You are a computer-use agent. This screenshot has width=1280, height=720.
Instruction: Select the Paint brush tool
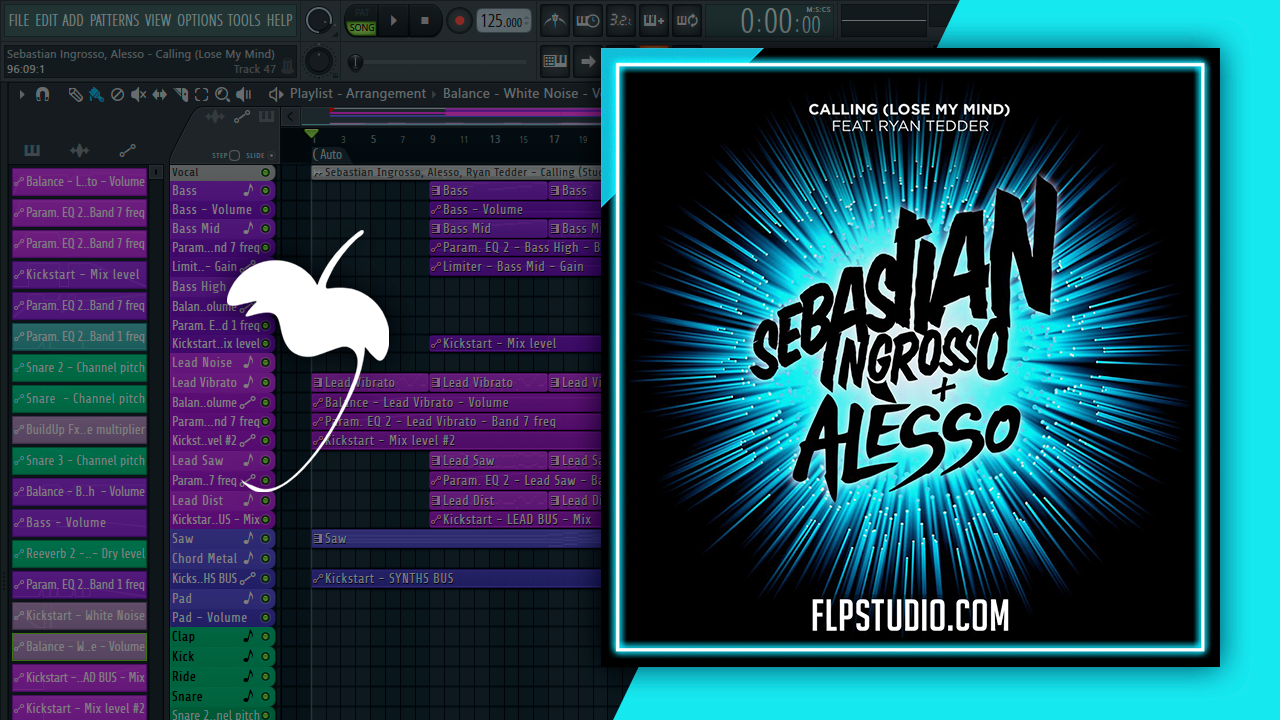click(96, 93)
